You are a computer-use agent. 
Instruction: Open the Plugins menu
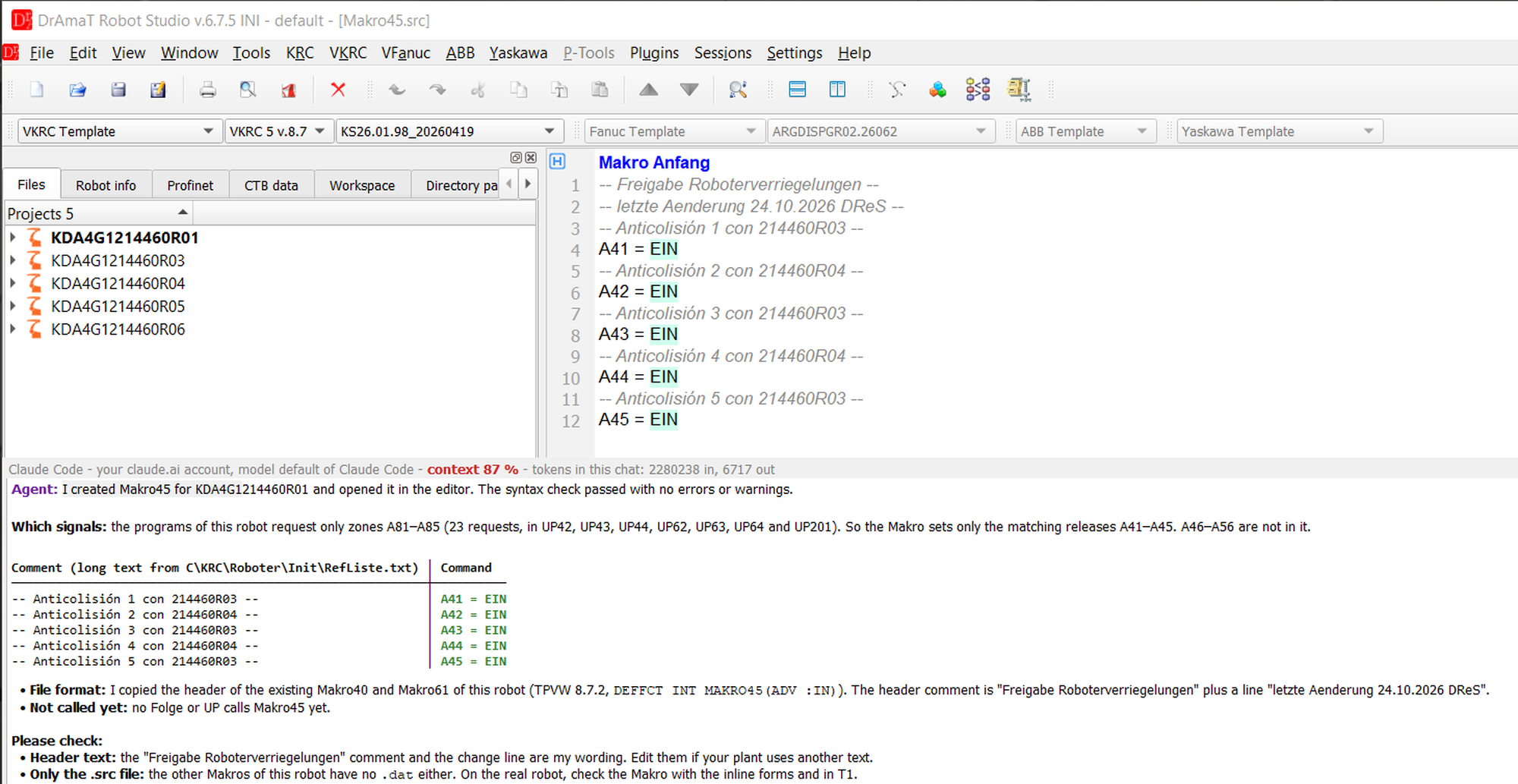(x=654, y=52)
